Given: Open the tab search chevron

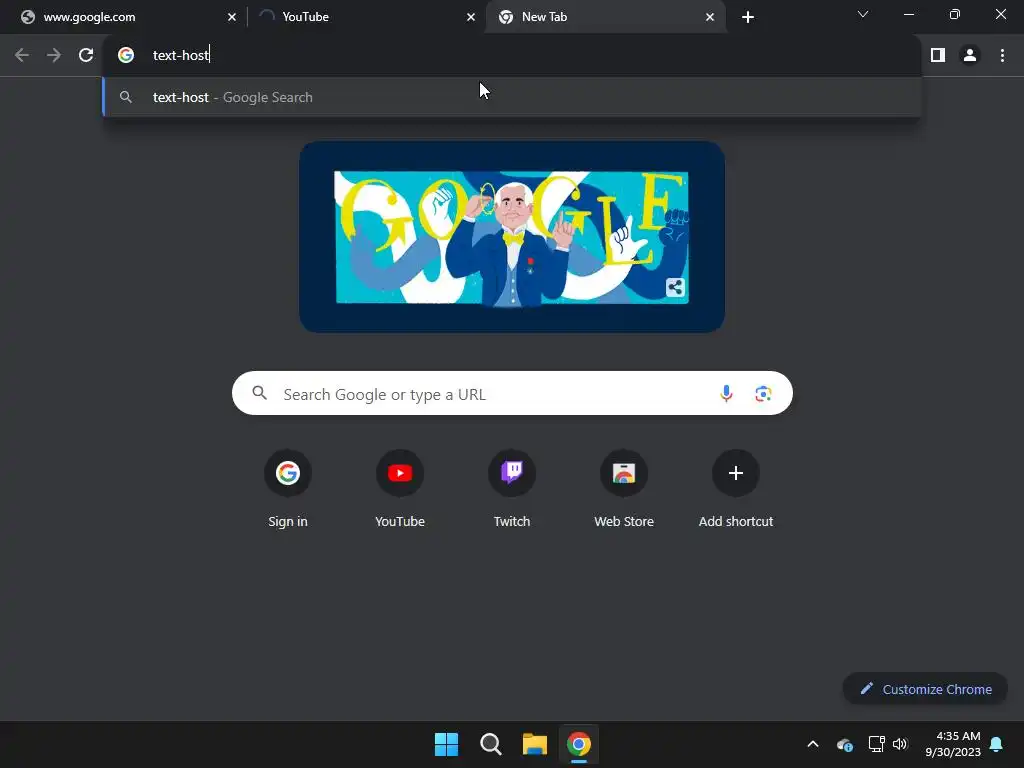Looking at the screenshot, I should point(863,14).
